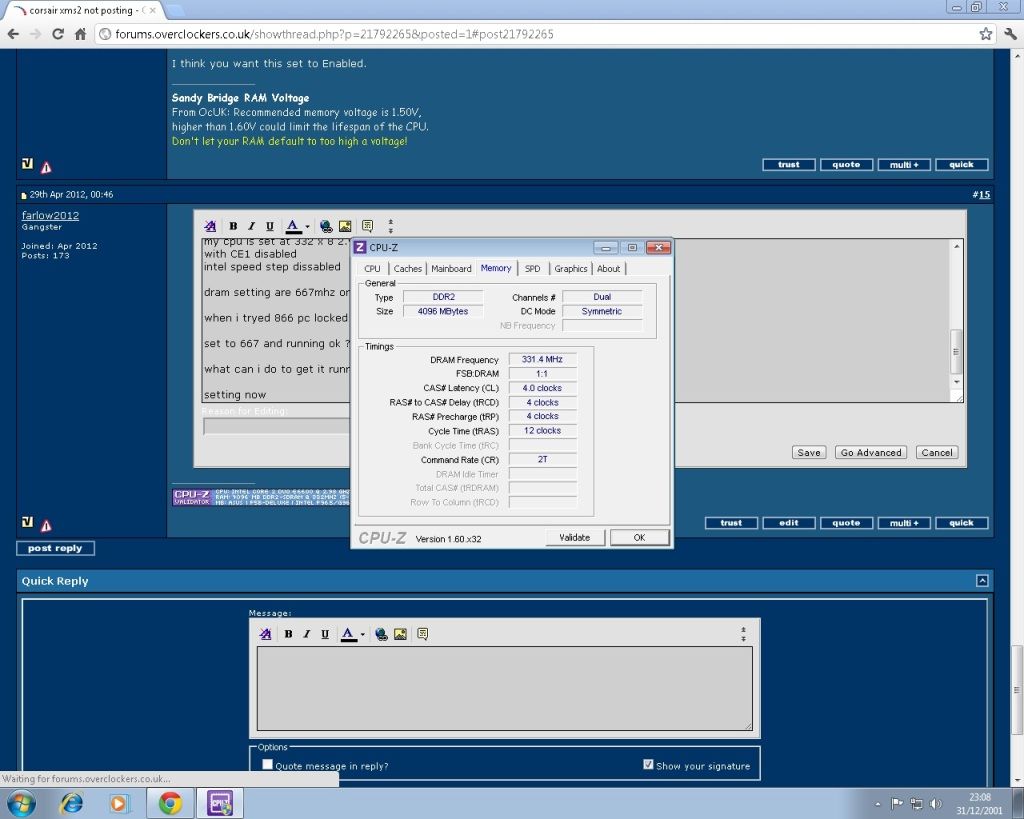Click Italic in the Quick Reply toolbar
This screenshot has height=819, width=1024.
pos(306,634)
